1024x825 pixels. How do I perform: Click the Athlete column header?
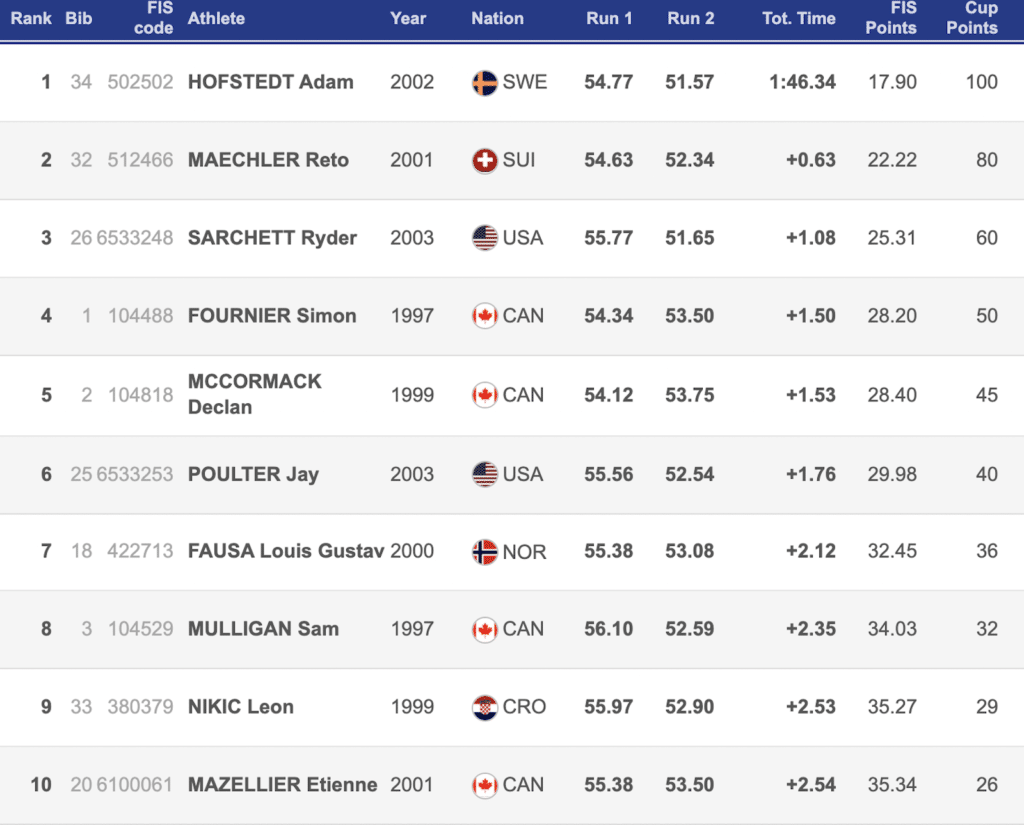[216, 18]
